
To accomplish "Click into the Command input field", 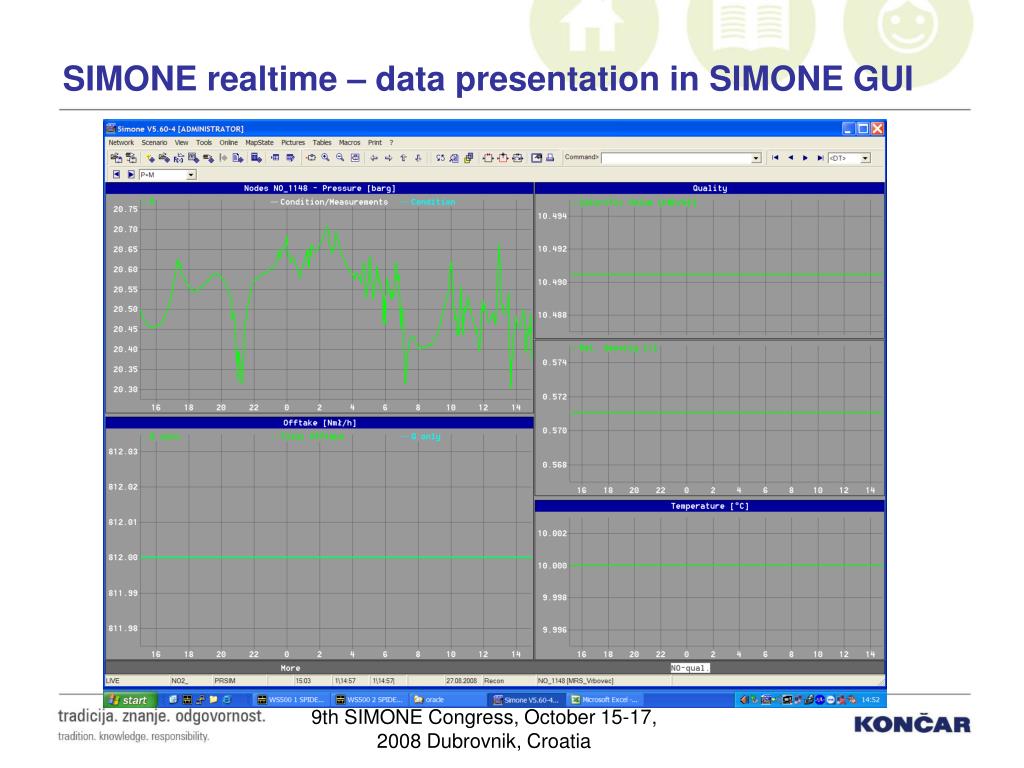I will 676,158.
